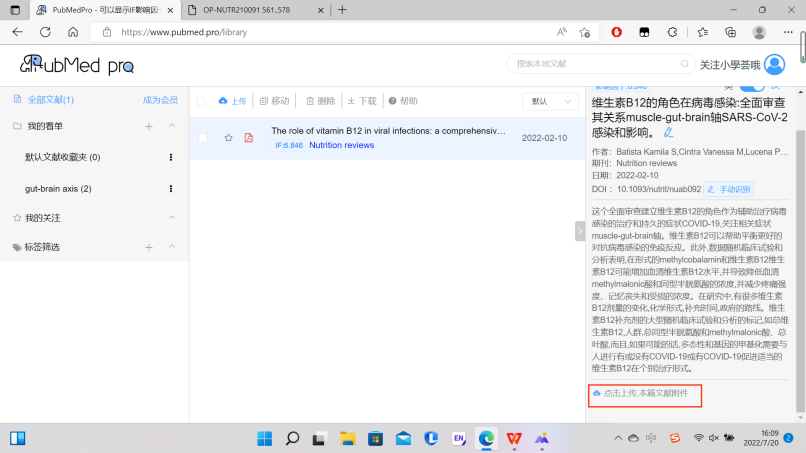
Task: Collapse the 我的关注 section
Action: coord(172,218)
